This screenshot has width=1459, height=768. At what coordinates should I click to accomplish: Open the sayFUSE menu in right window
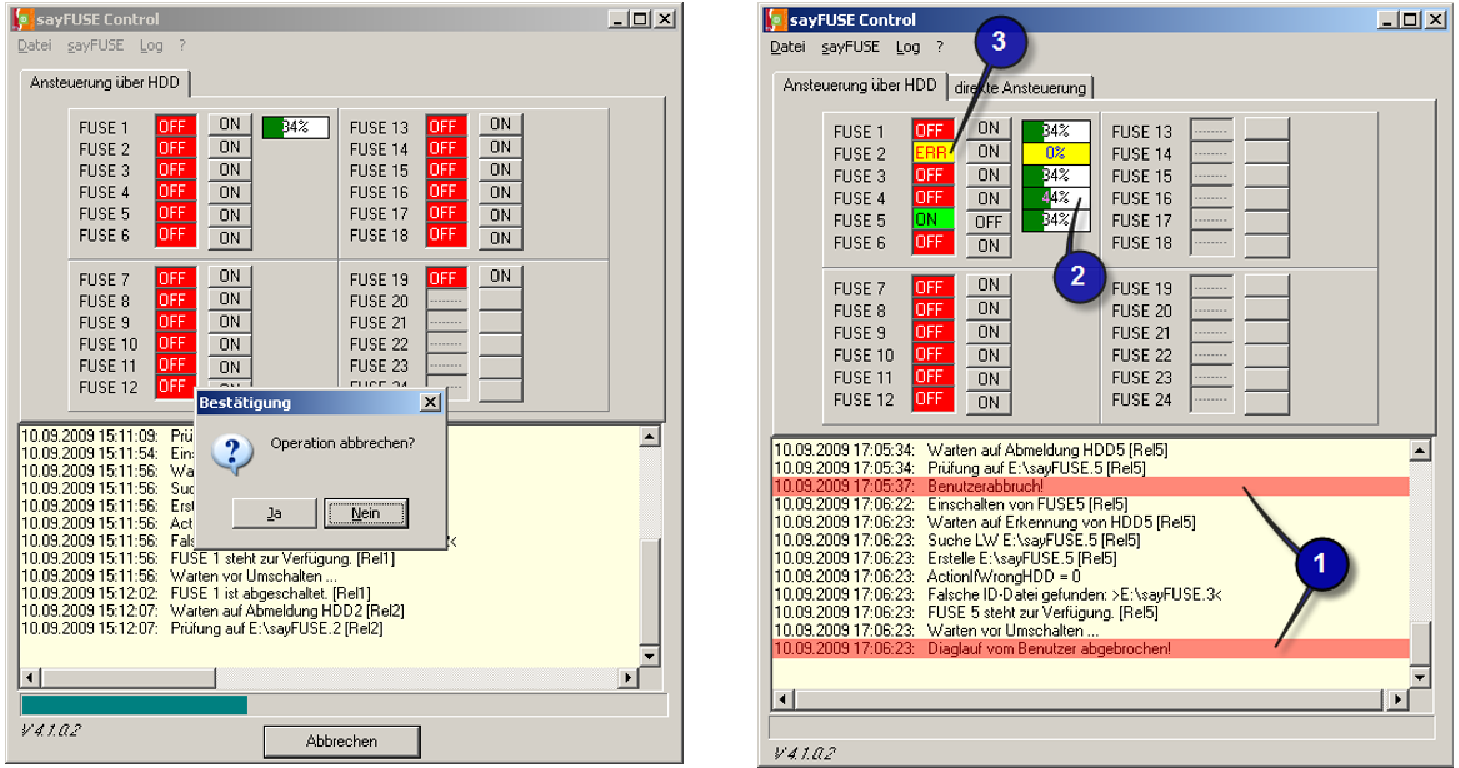(850, 47)
